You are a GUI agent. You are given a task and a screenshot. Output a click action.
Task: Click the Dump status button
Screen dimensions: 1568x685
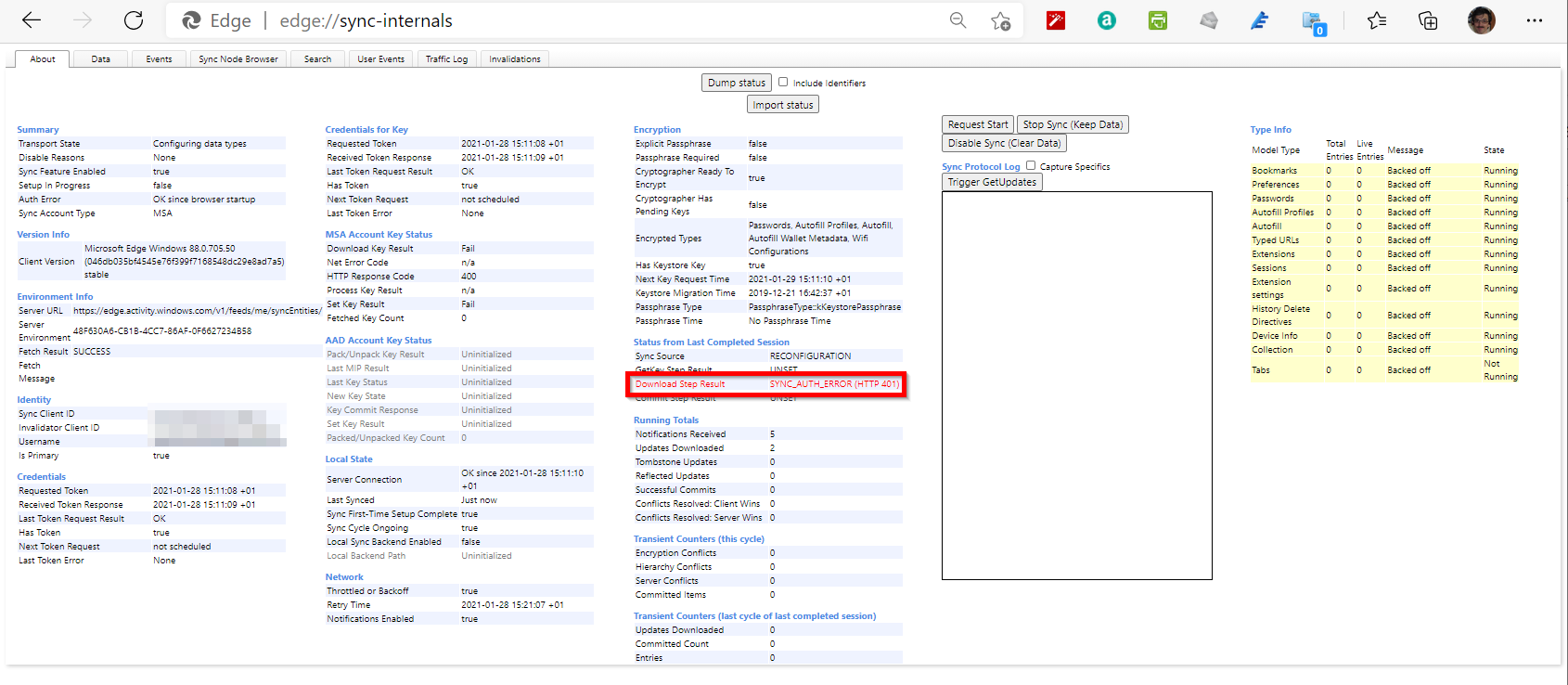coord(737,83)
